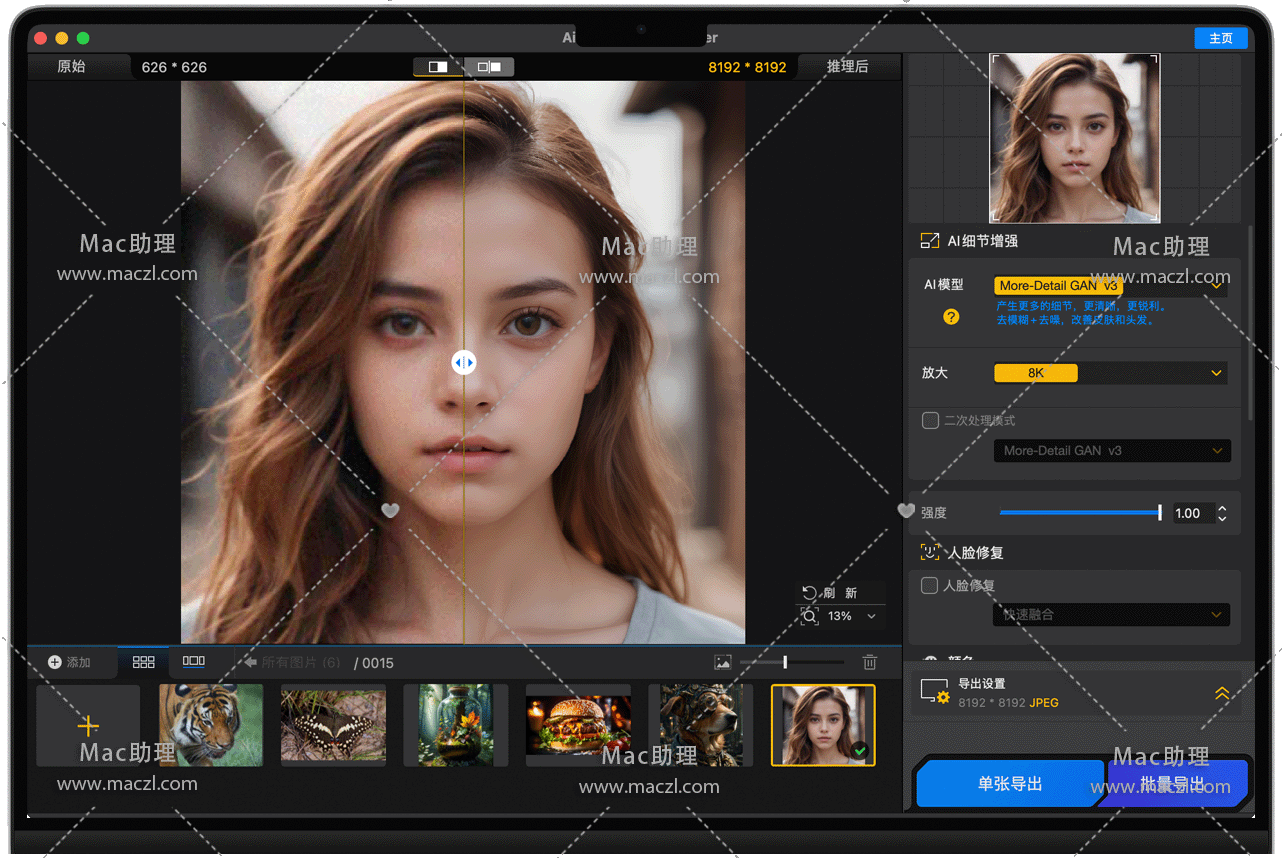
Task: Click the refresh preview icon
Action: click(x=809, y=593)
